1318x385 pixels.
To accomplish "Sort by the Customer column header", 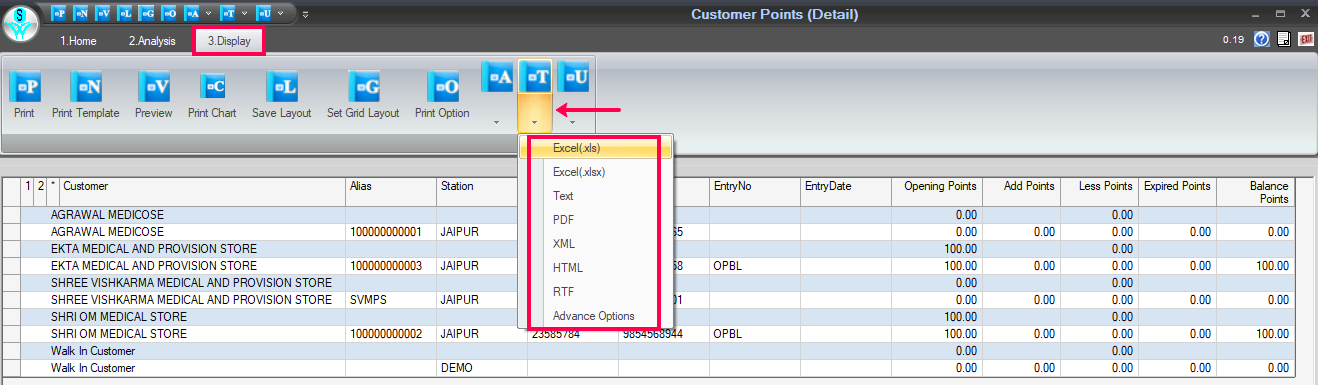I will 203,192.
